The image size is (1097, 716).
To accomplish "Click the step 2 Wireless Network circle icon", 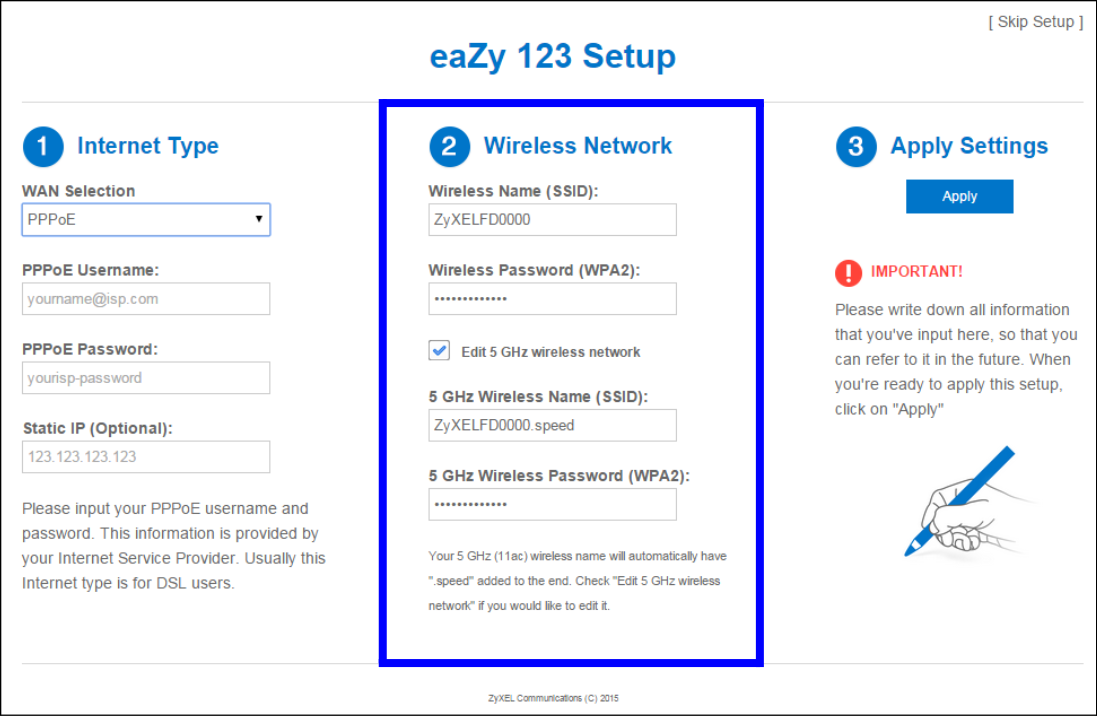I will (x=448, y=146).
